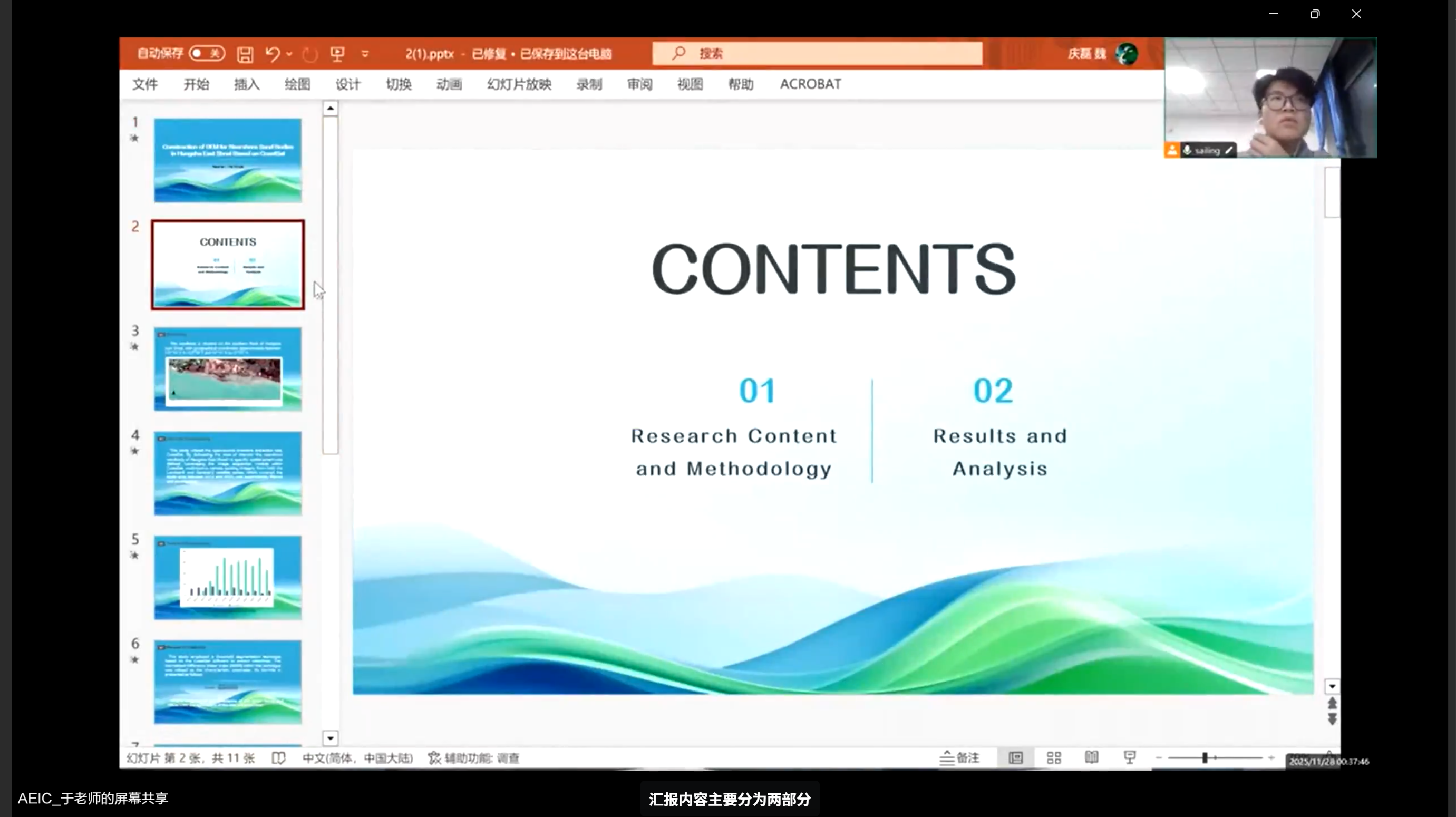The image size is (1456, 817).
Task: Click the 搜索 search bar
Action: click(x=817, y=53)
